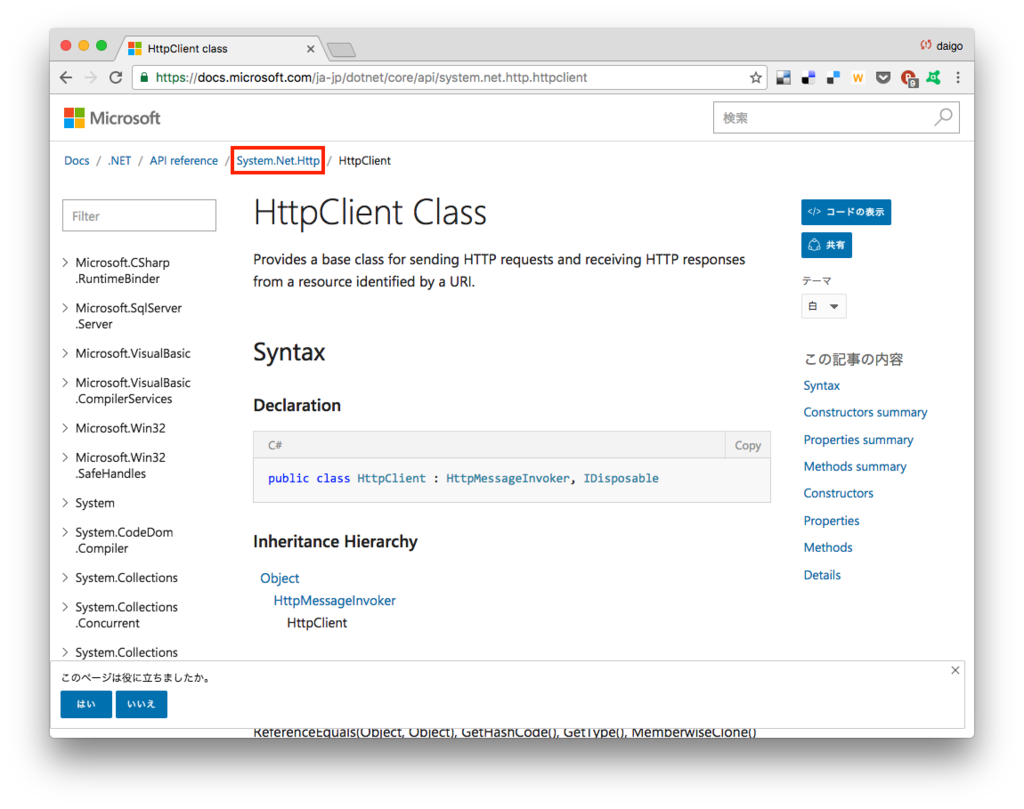Expand System.Collections.Concurrent node

(x=65, y=607)
